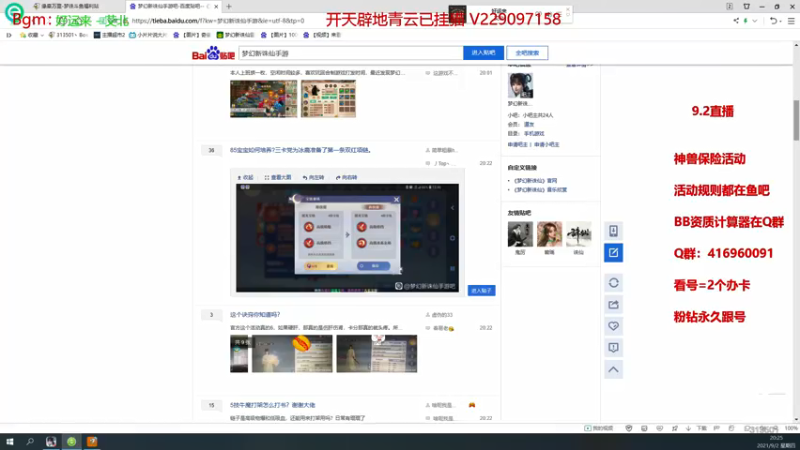Open the 收藏 favorites star menu

pos(31,35)
